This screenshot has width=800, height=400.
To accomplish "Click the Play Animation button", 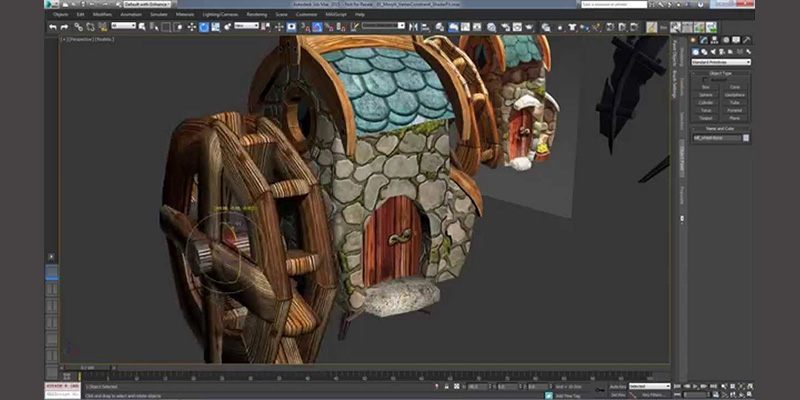I will pos(695,386).
